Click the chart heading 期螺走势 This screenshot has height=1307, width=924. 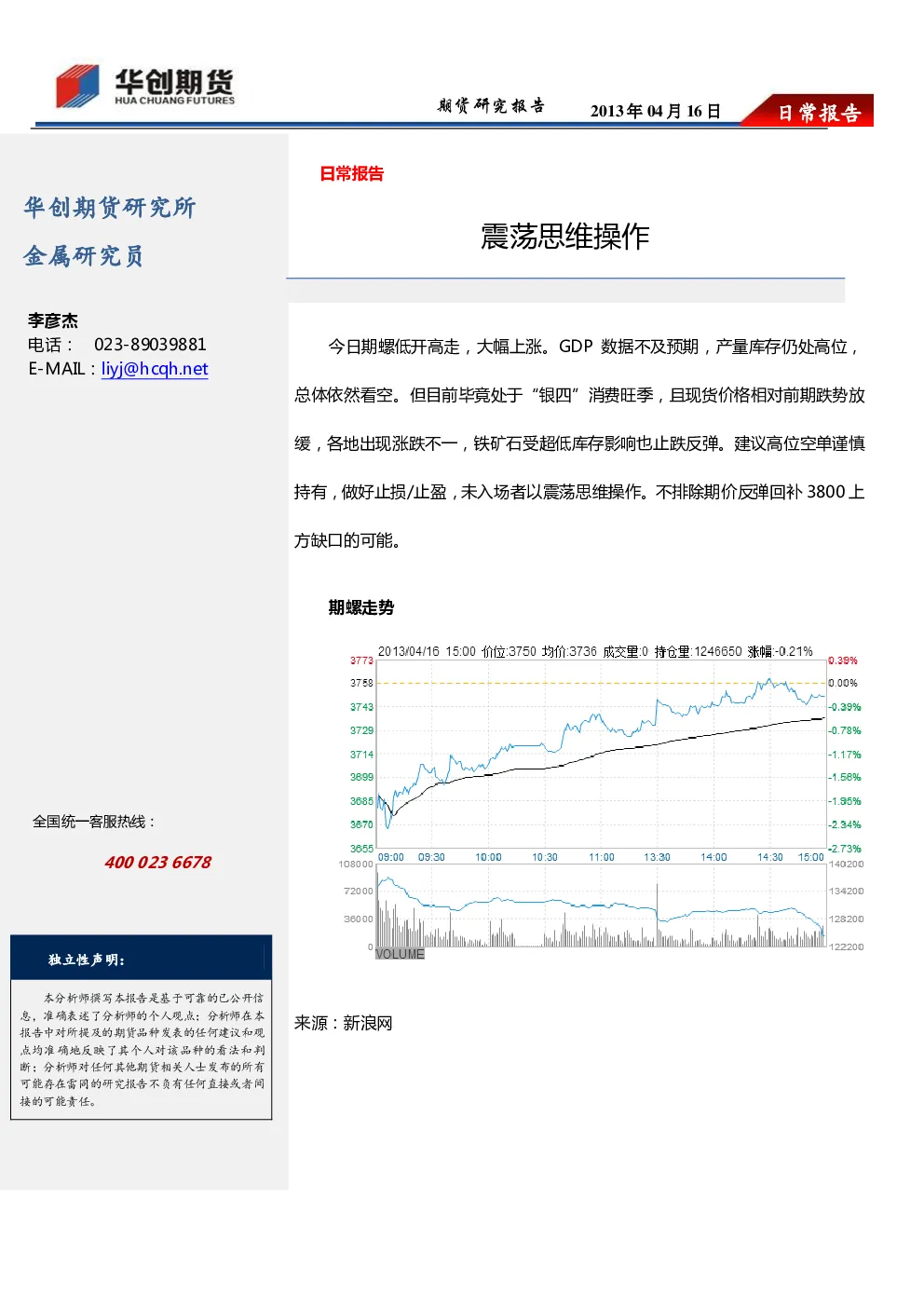pyautogui.click(x=361, y=608)
